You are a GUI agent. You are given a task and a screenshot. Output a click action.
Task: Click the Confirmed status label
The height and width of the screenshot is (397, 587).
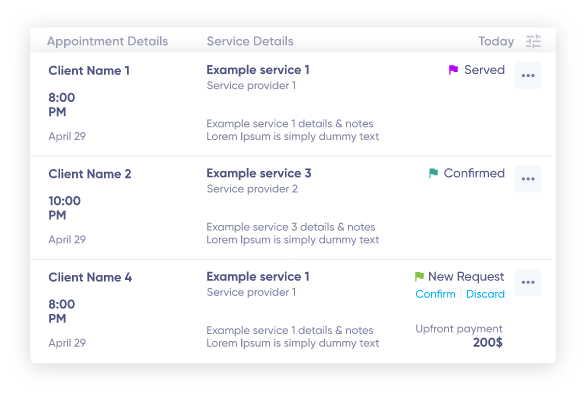click(474, 173)
